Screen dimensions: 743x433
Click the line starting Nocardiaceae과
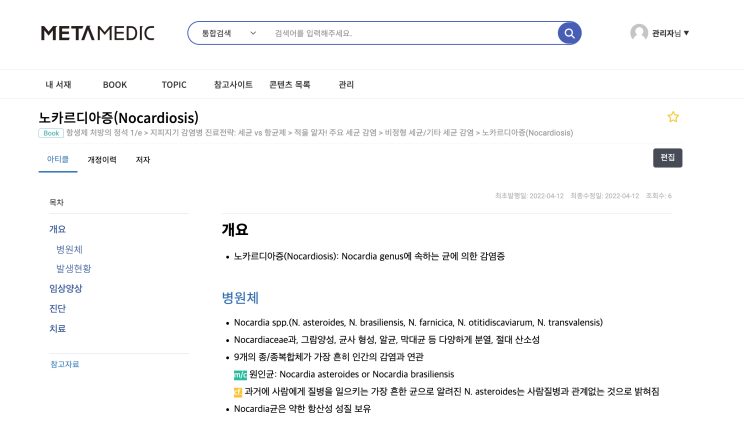click(387, 340)
